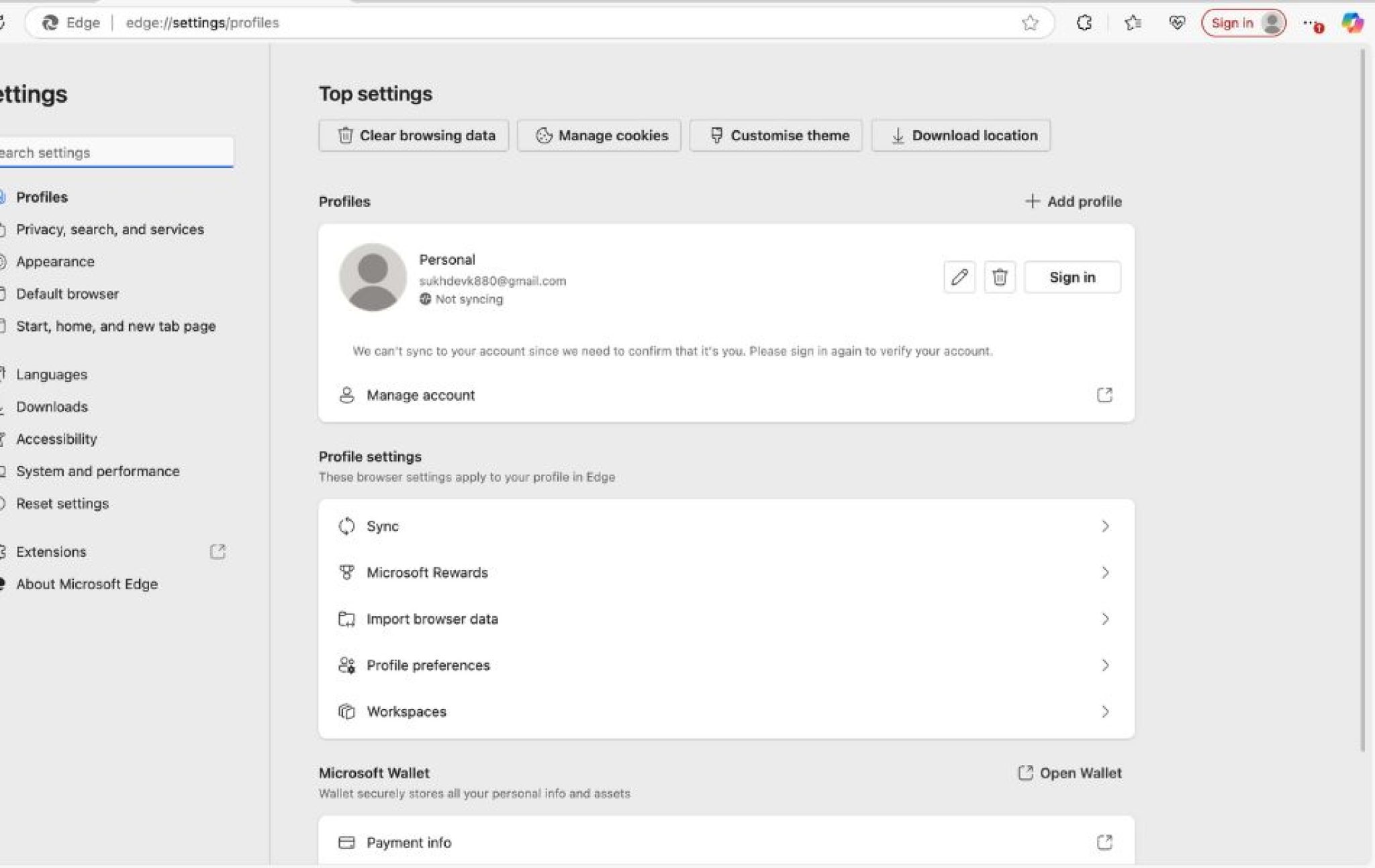Screen dimensions: 1375x868
Task: Bookmark this page with star icon
Action: [x=1030, y=23]
